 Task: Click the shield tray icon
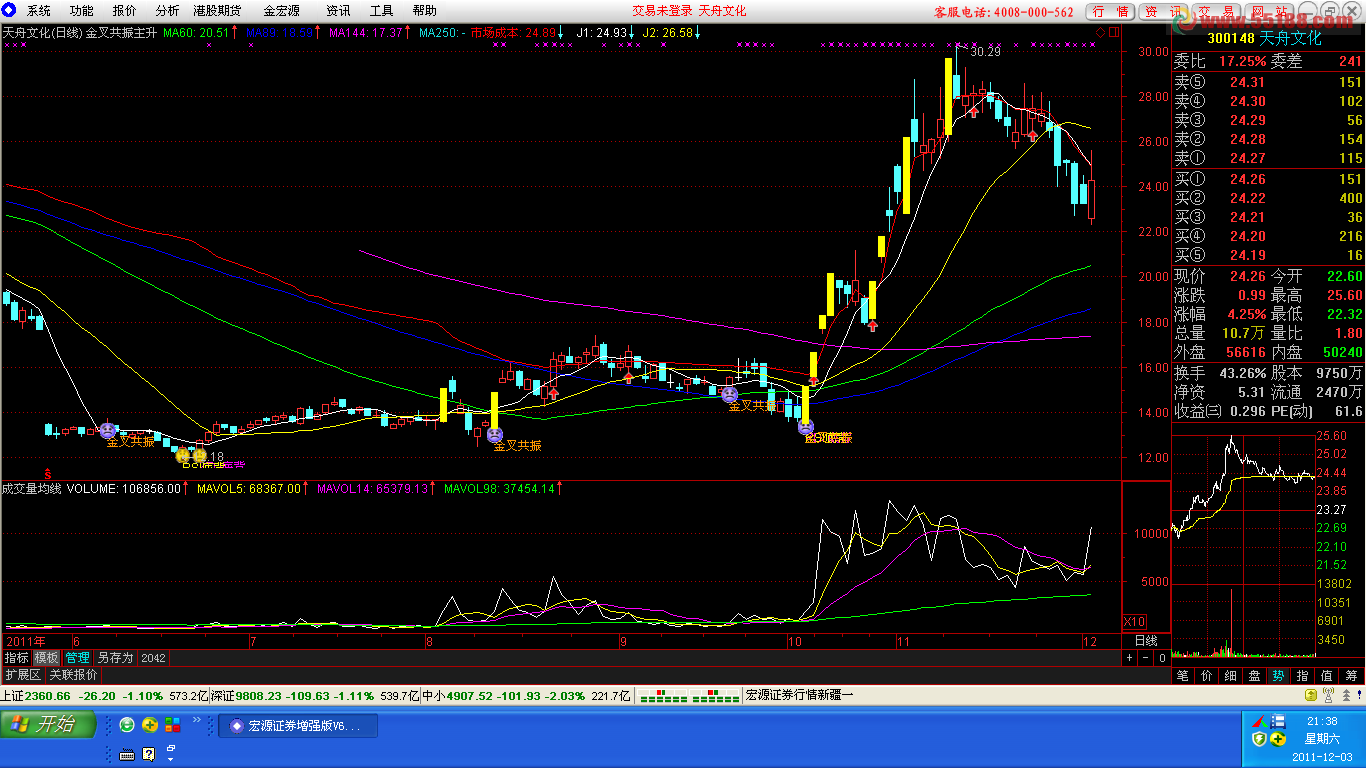pyautogui.click(x=1260, y=739)
